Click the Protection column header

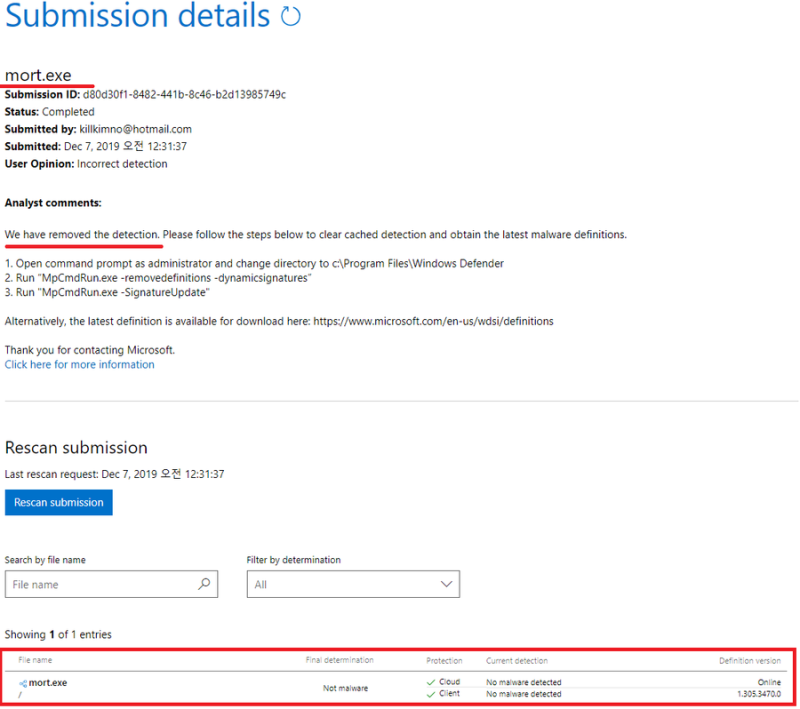[x=444, y=661]
